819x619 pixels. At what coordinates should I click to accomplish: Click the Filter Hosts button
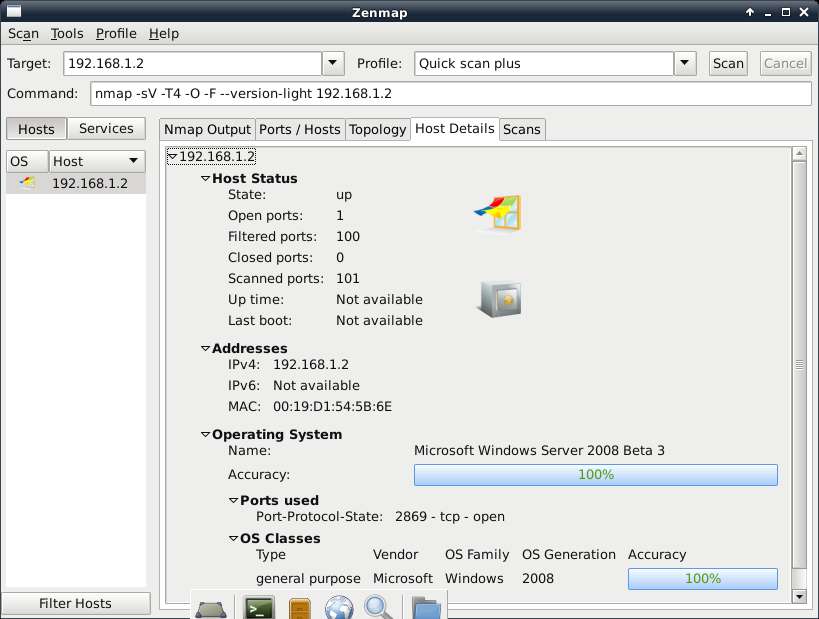point(75,603)
